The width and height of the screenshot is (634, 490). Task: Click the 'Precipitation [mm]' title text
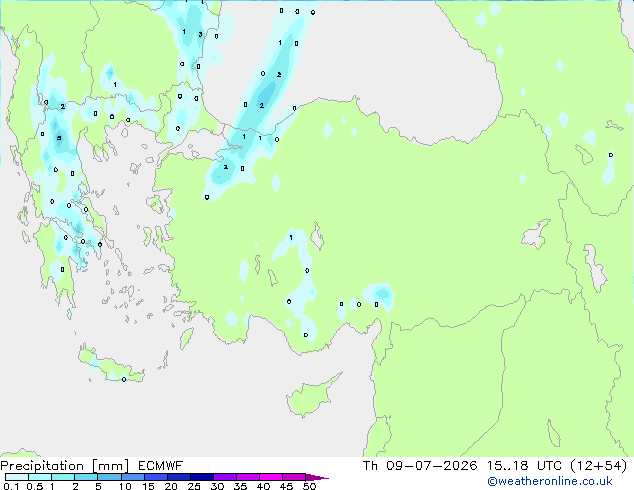click(65, 466)
